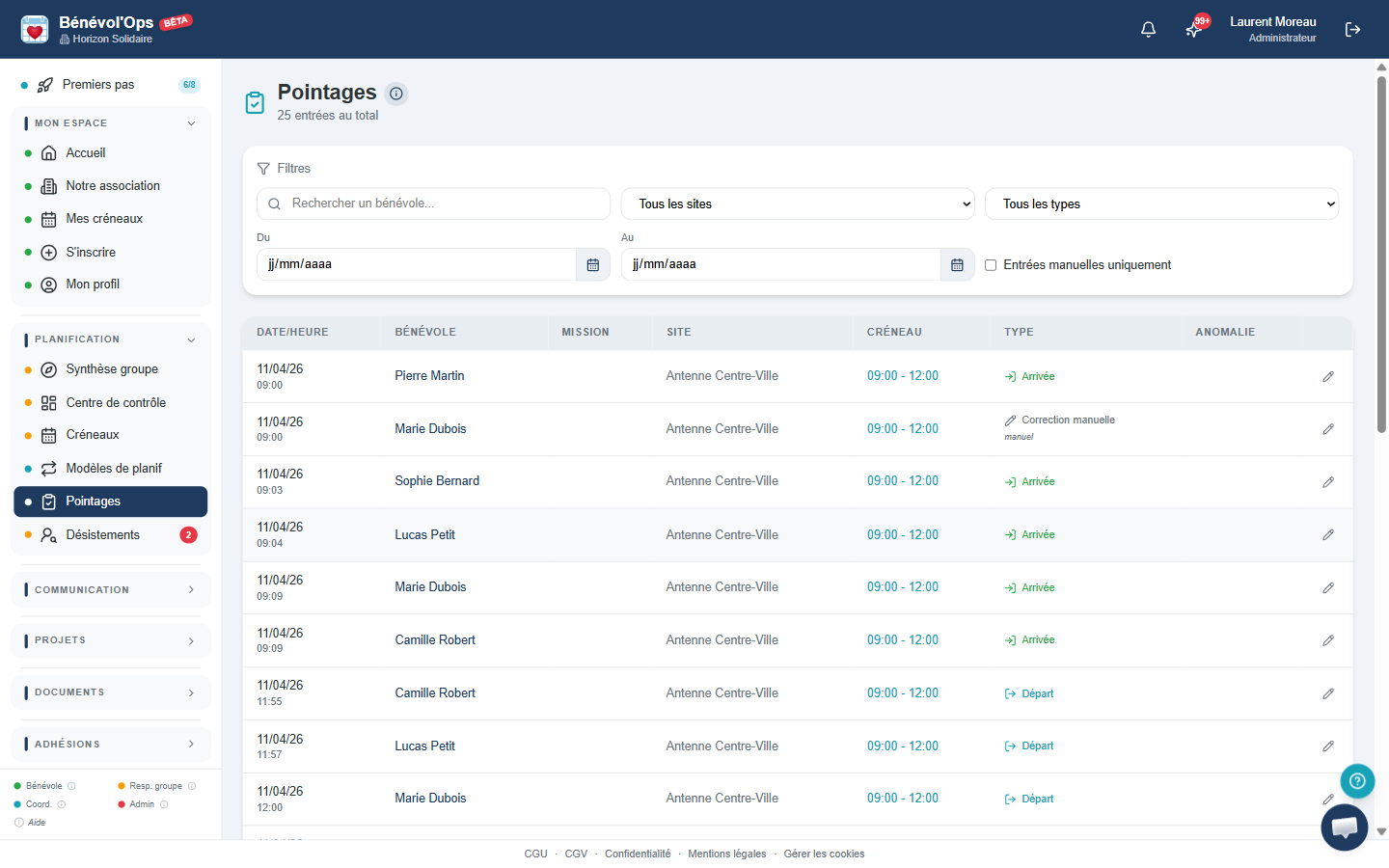Open the Tous les sites dropdown
Screen dimensions: 1389x868
point(798,204)
